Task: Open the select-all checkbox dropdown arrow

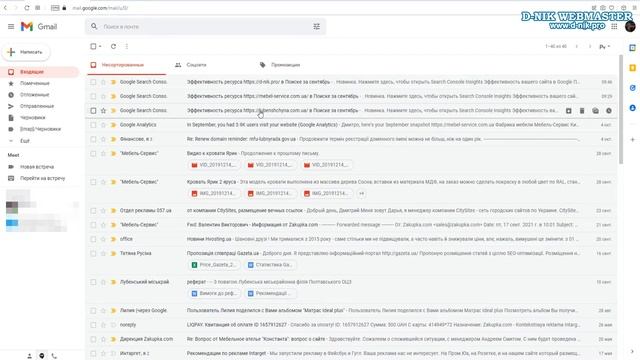Action: point(100,47)
